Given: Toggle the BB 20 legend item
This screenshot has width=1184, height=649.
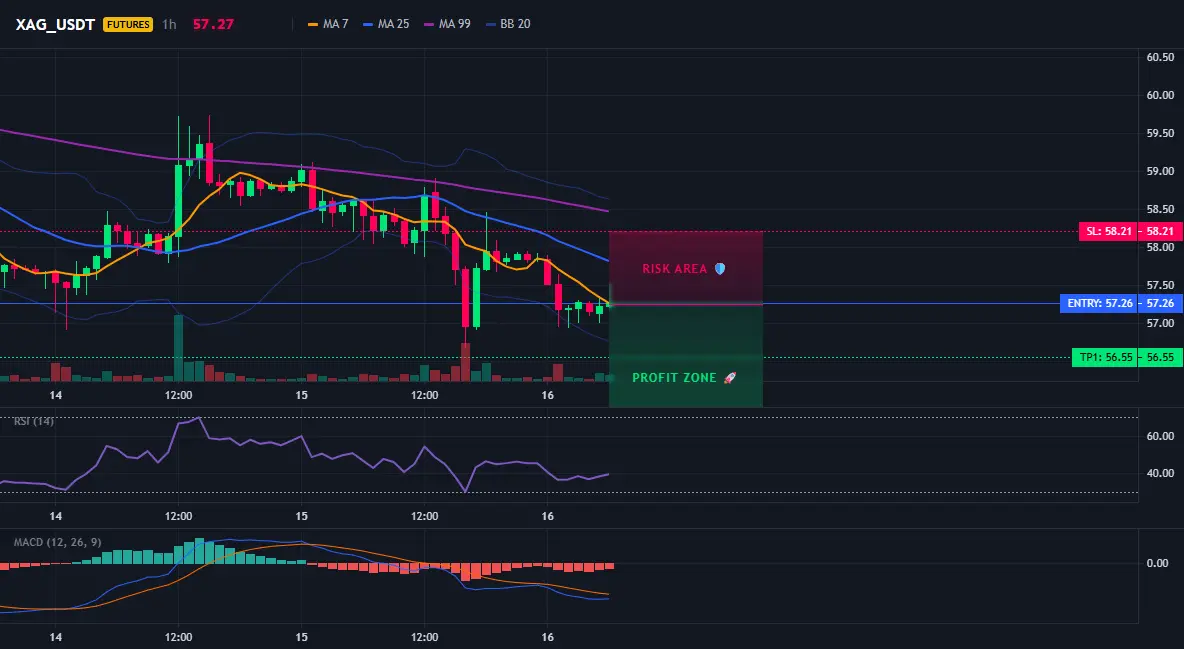Looking at the screenshot, I should [x=508, y=24].
